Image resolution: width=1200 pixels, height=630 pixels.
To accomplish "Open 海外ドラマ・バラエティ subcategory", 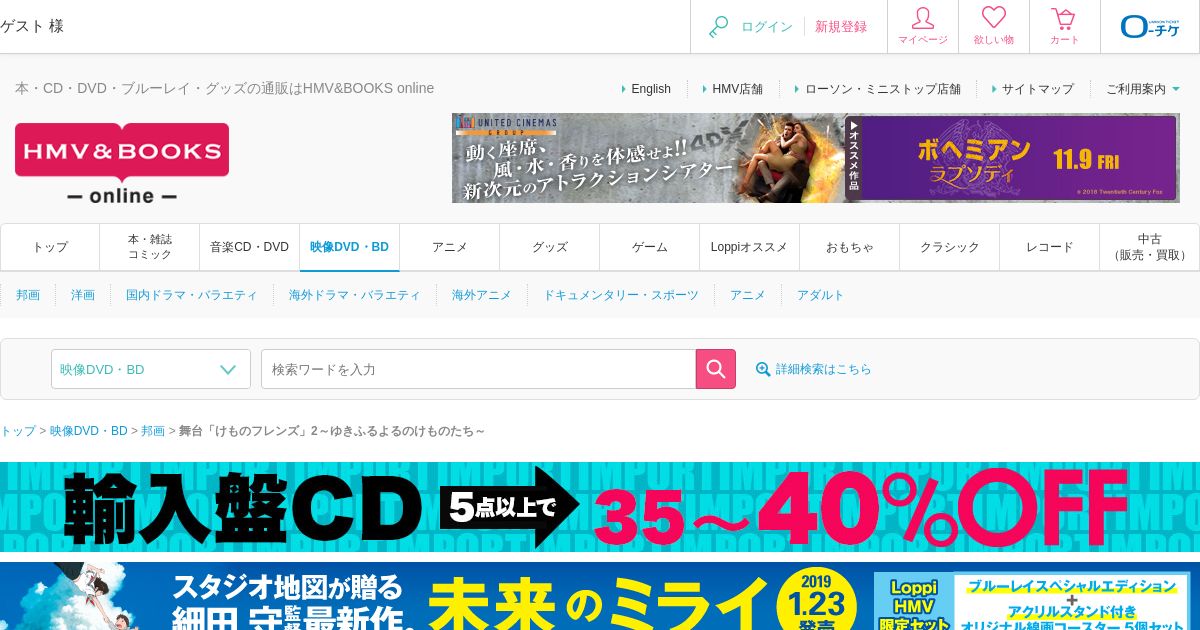I will coord(355,295).
